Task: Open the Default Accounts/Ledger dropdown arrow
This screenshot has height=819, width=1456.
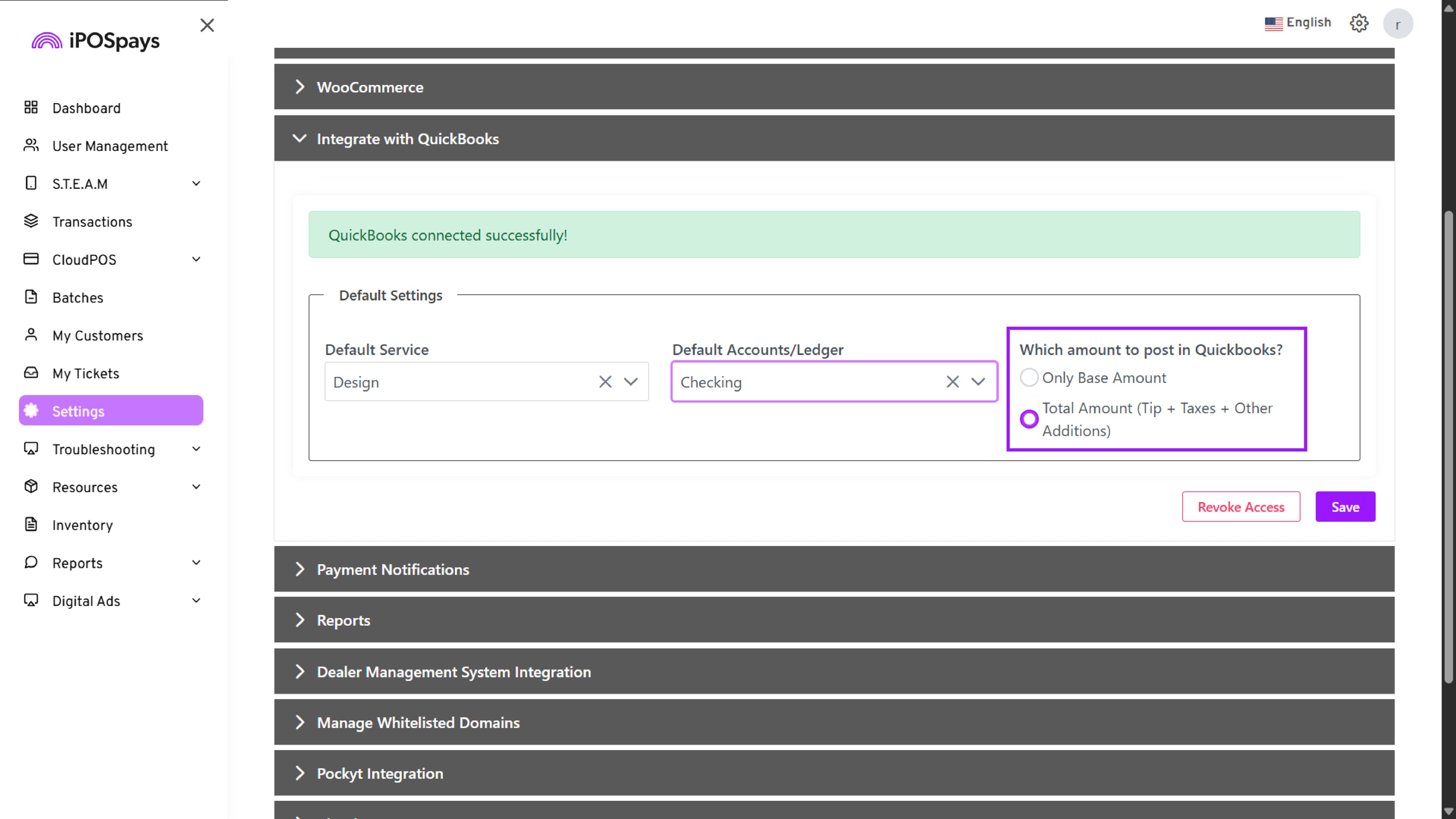Action: point(978,382)
